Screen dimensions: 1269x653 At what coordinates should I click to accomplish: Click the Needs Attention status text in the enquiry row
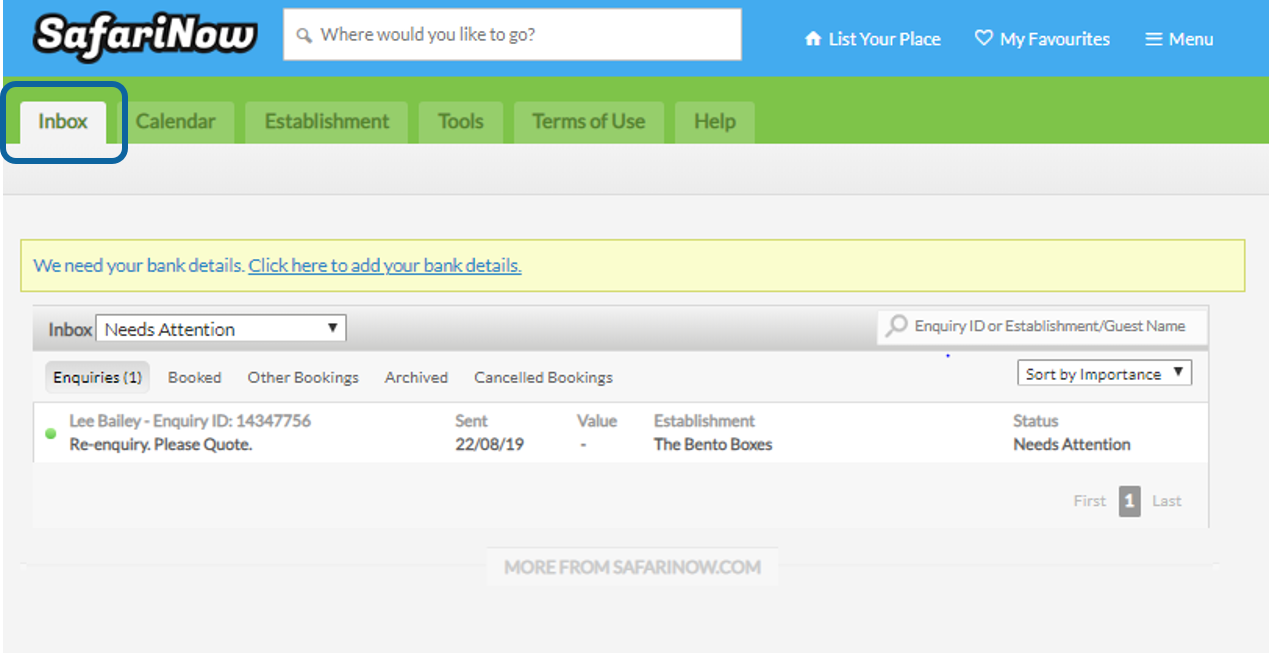pyautogui.click(x=1072, y=445)
